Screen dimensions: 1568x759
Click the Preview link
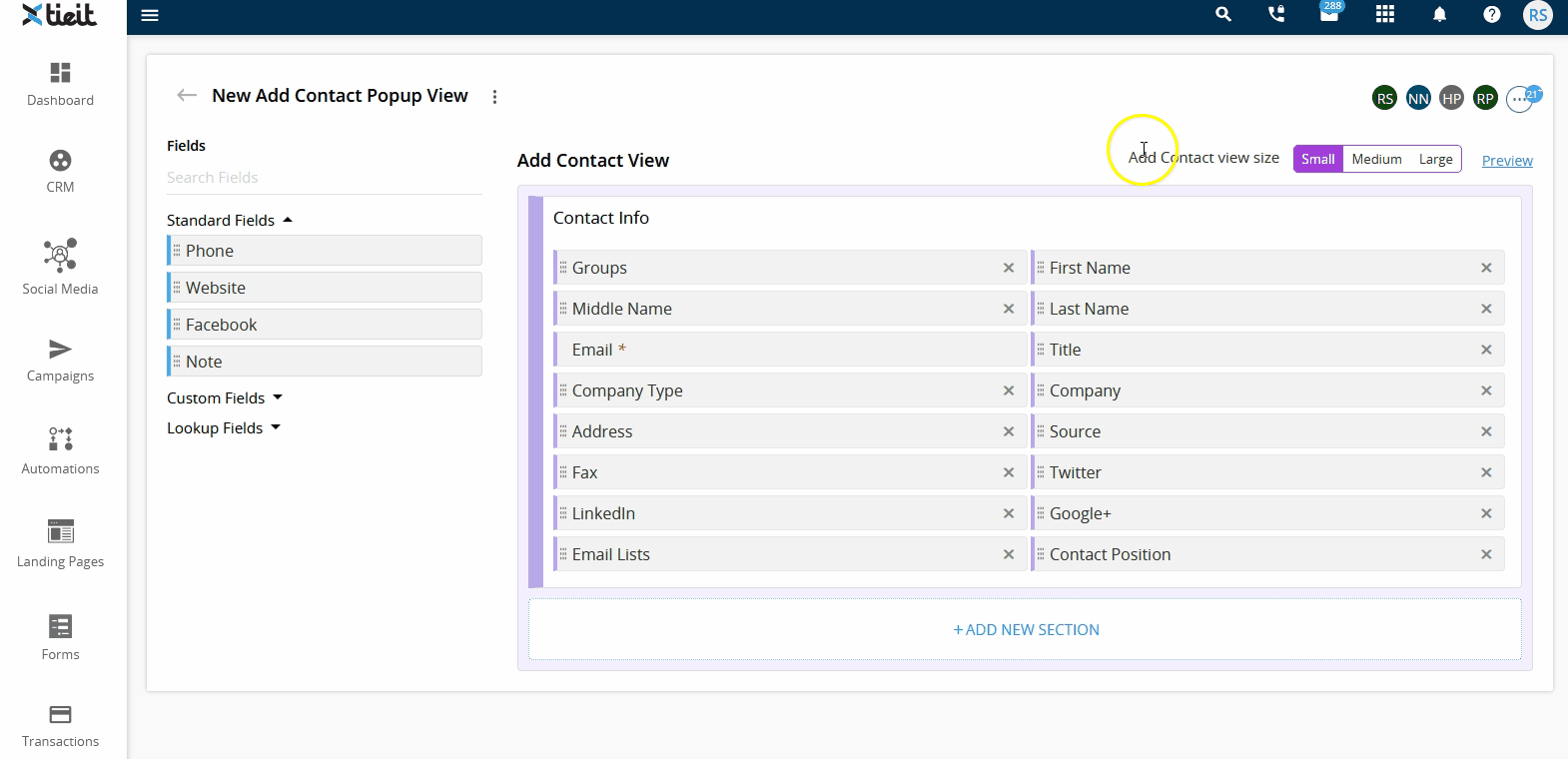click(x=1507, y=161)
